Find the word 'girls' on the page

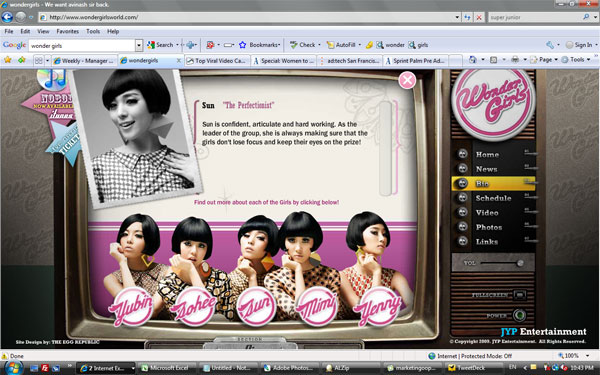(x=418, y=45)
